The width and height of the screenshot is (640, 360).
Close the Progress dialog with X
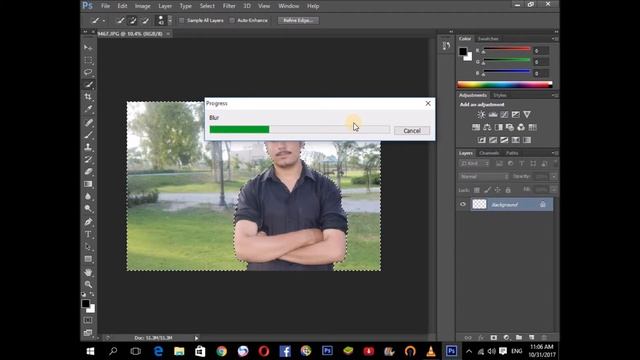[428, 103]
